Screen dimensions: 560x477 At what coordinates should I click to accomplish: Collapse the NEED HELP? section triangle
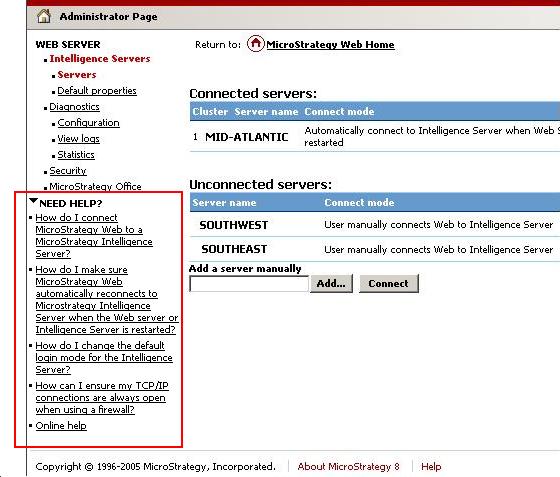[x=33, y=201]
